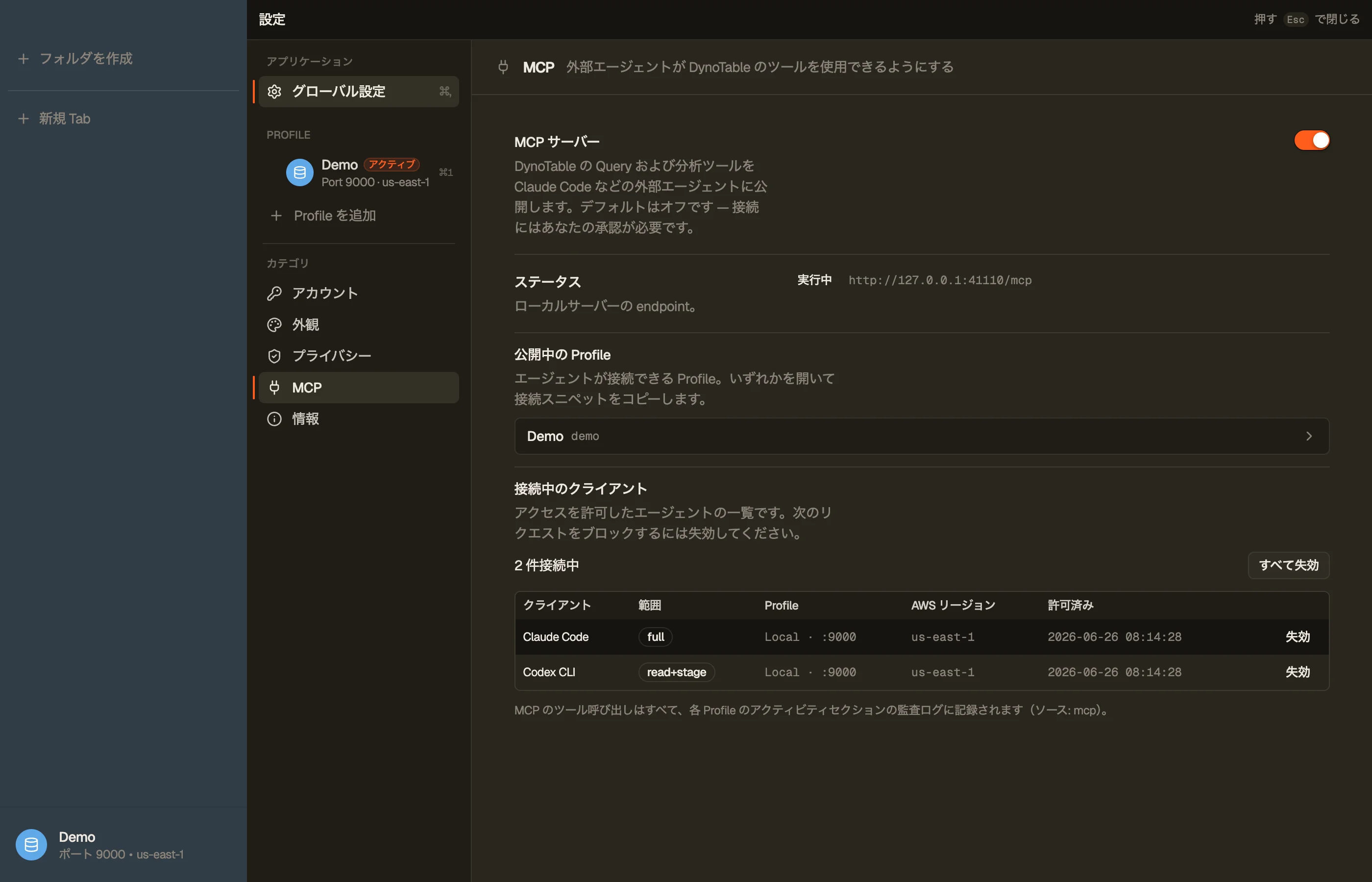The image size is (1372, 882).
Task: Click Profile を追加
Action: click(334, 216)
